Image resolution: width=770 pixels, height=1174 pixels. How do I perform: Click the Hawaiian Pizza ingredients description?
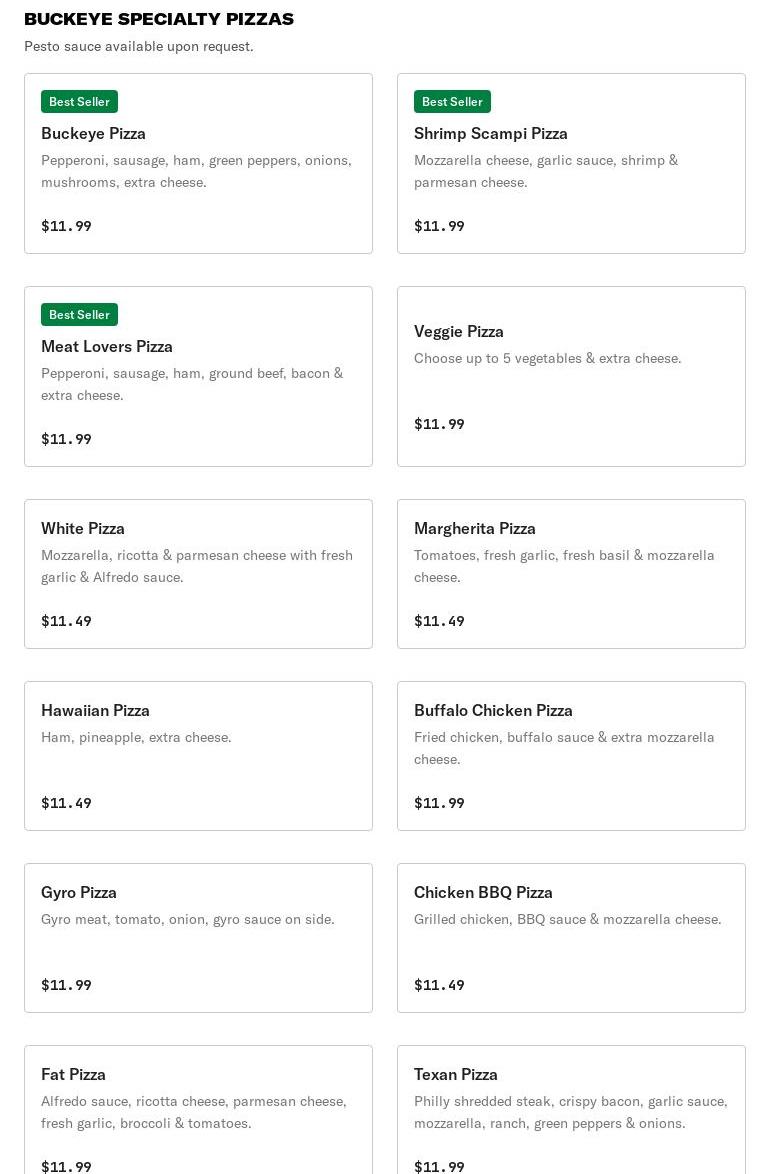coord(136,737)
